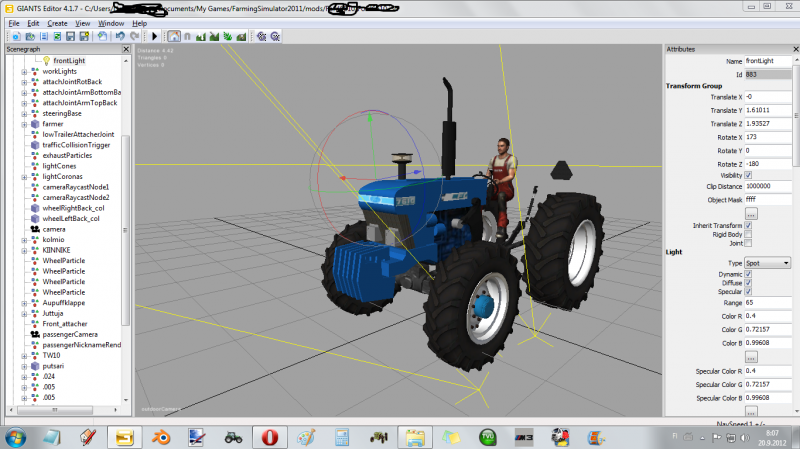The image size is (800, 449).
Task: Close the Scenegraph panel
Action: [126, 49]
